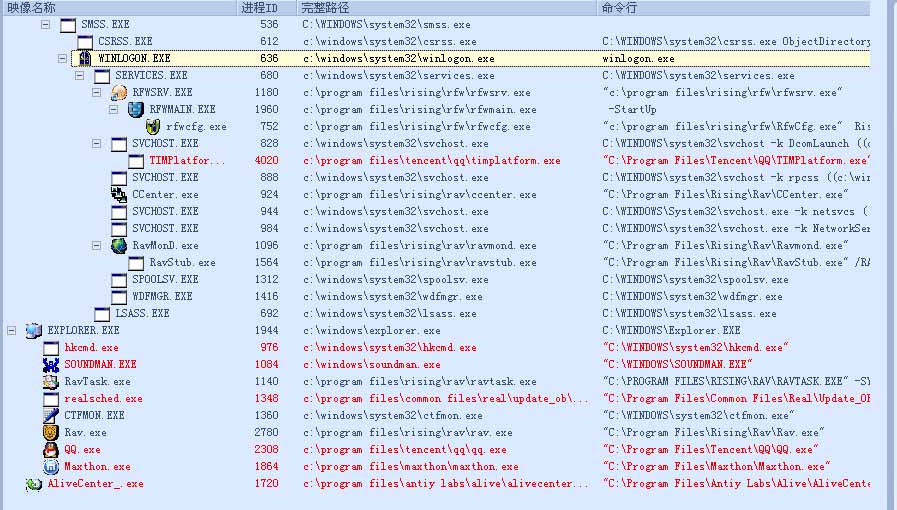Sort by the 完整路径 column header

tap(447, 8)
